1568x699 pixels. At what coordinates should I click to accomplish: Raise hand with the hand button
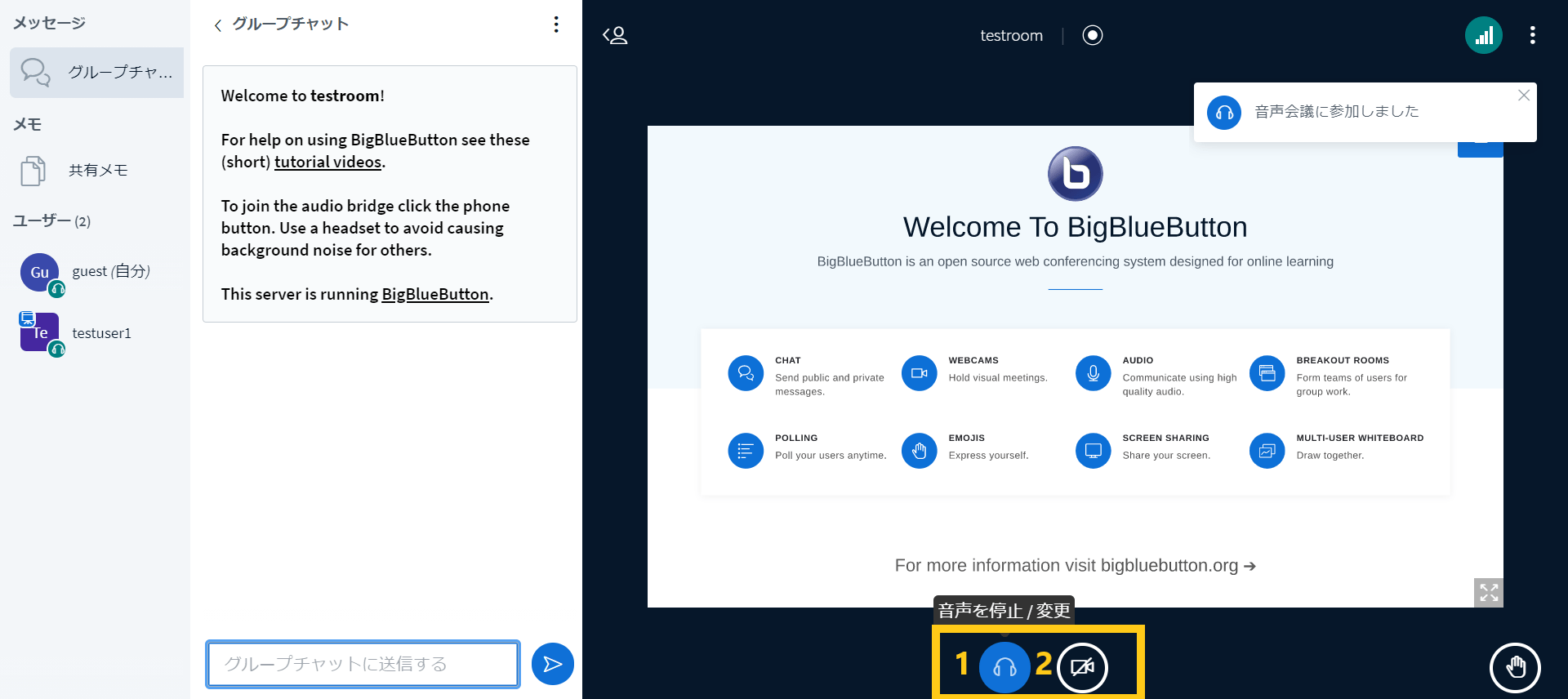[x=1515, y=667]
